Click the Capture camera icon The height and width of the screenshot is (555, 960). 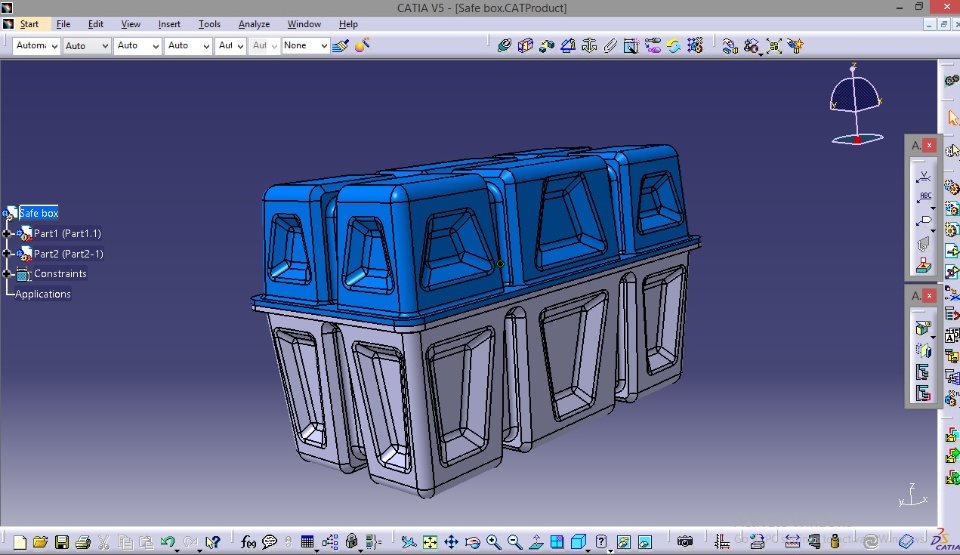[x=685, y=542]
